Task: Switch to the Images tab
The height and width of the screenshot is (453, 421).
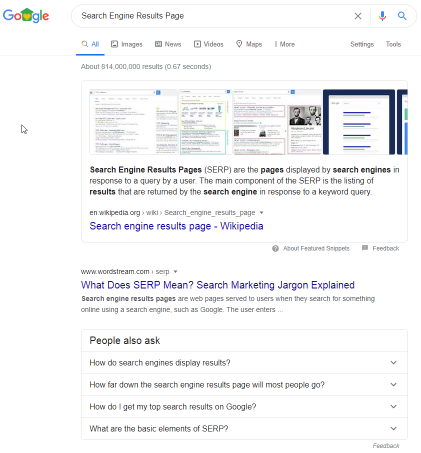Action: pos(127,44)
